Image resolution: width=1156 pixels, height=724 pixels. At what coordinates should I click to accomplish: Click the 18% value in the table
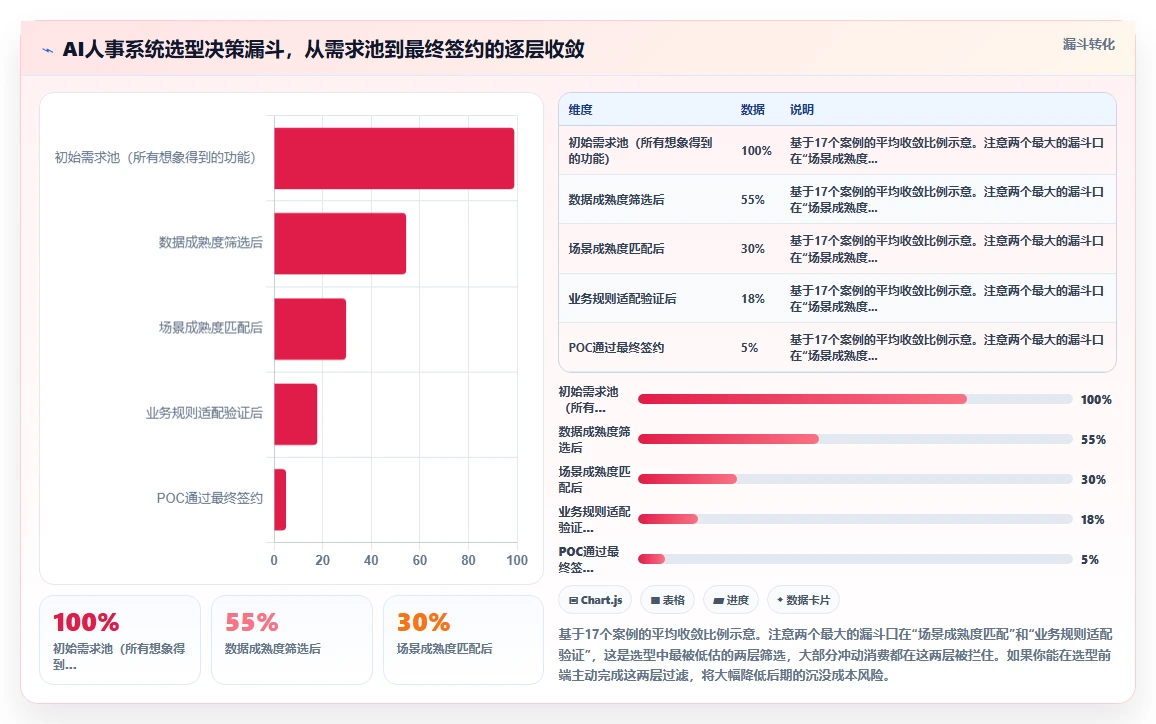coord(753,299)
